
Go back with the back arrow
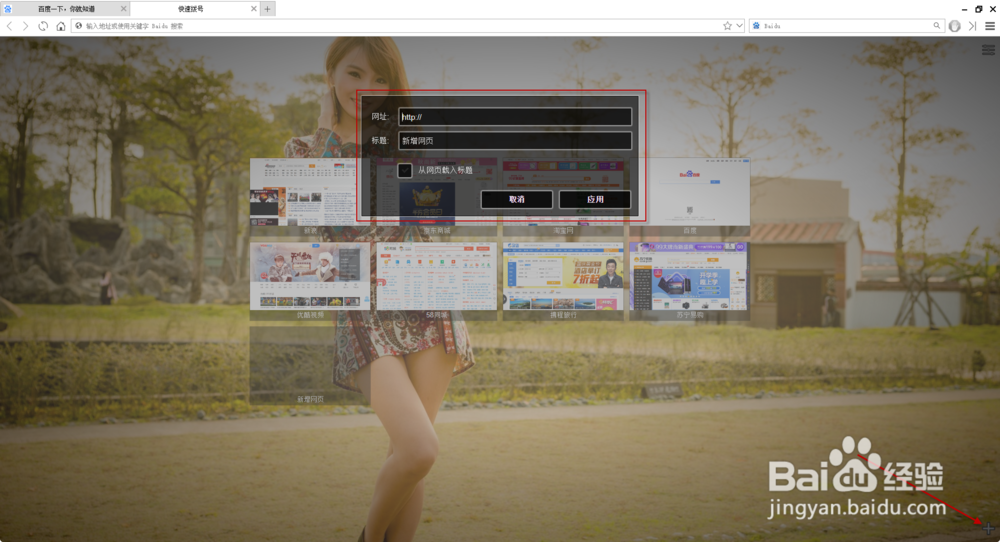point(10,26)
